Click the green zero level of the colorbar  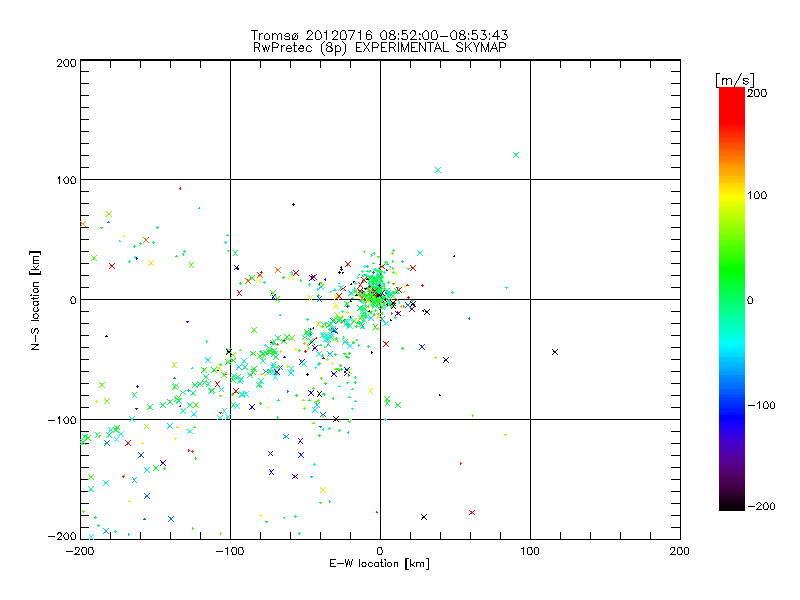point(732,300)
